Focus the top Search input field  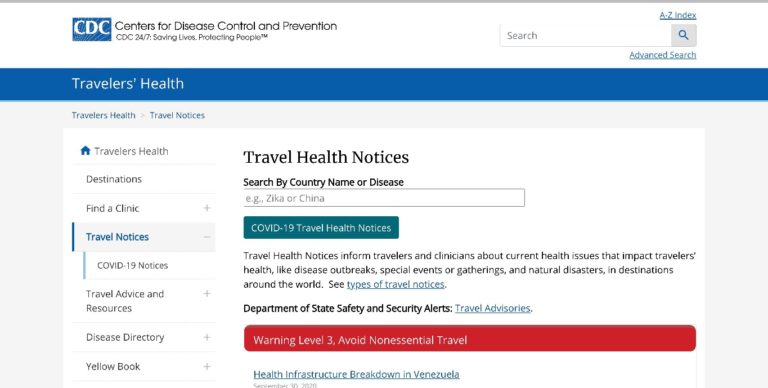(x=585, y=35)
